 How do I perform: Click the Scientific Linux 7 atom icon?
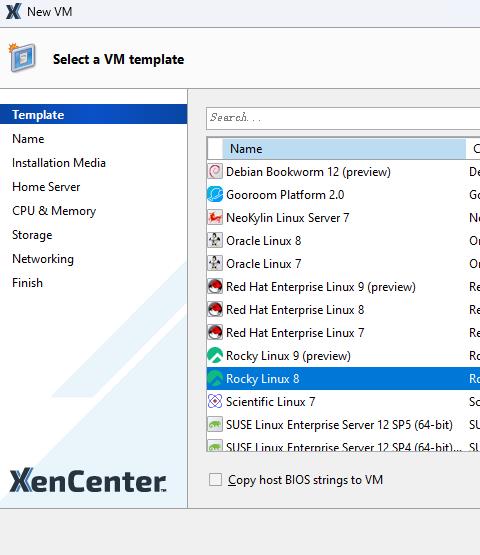coord(215,401)
